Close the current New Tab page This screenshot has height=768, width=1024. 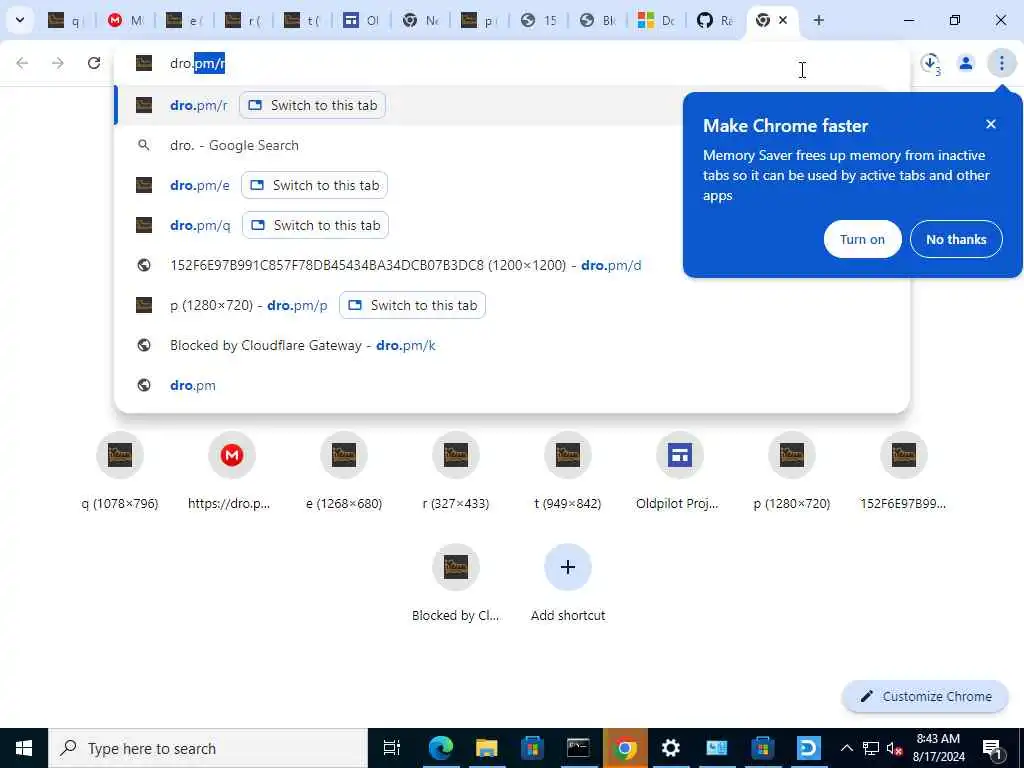(x=783, y=20)
